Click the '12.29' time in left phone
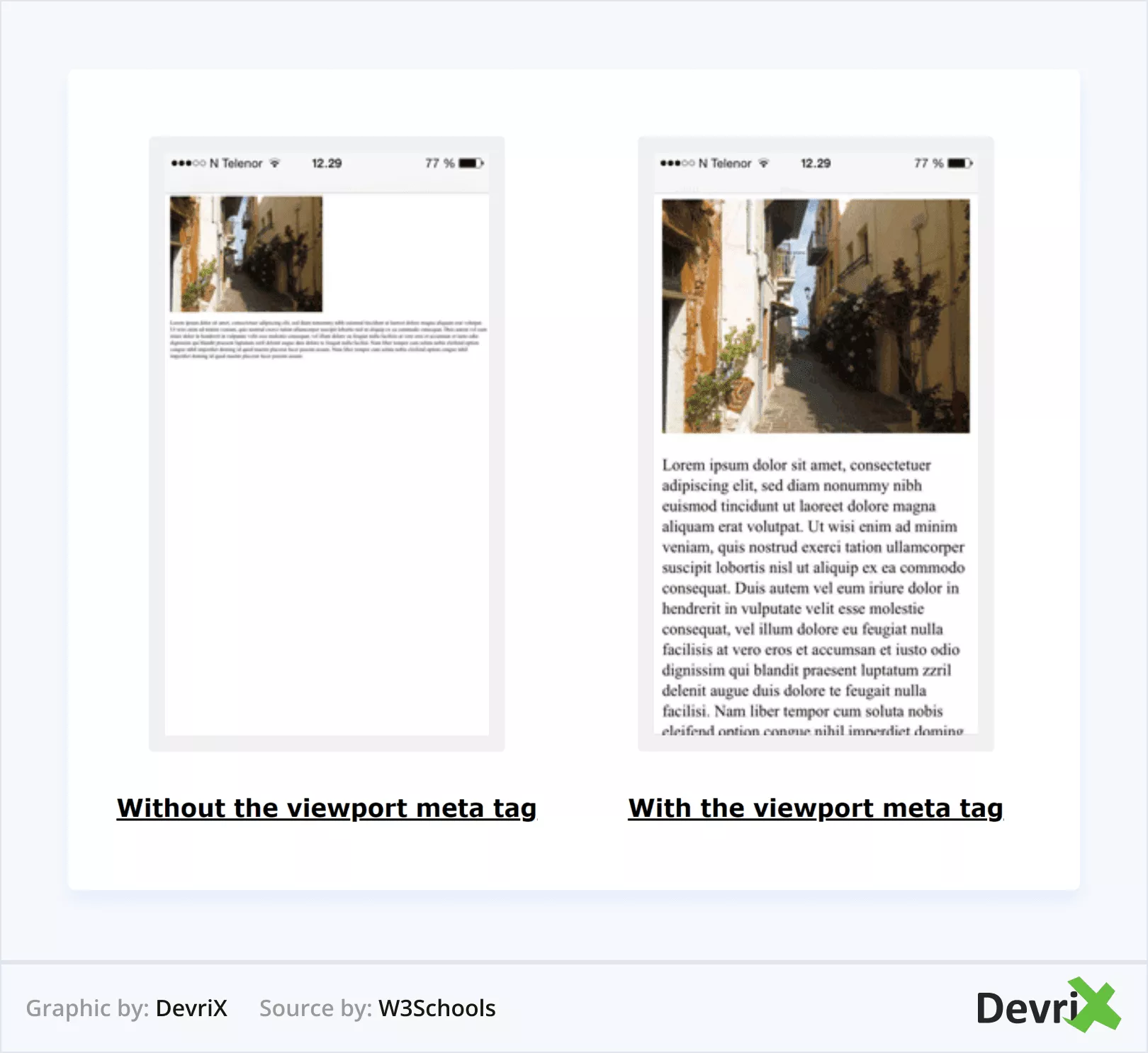 (327, 163)
